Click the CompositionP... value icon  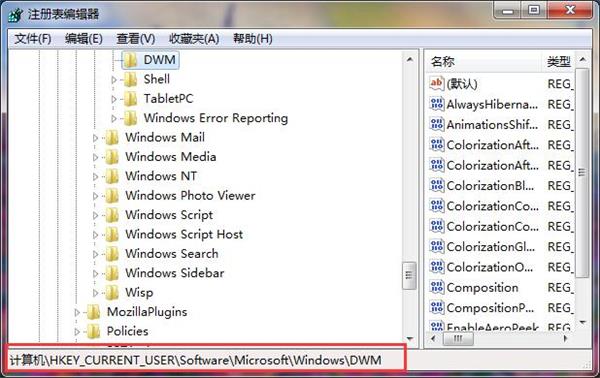[437, 308]
